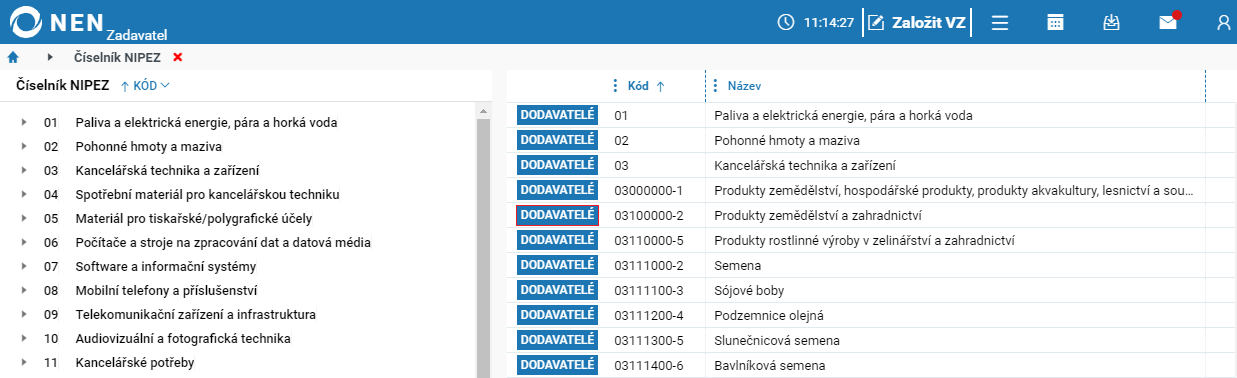Expand tree node 04 Spotřební materiál
This screenshot has width=1237, height=378.
[x=24, y=195]
